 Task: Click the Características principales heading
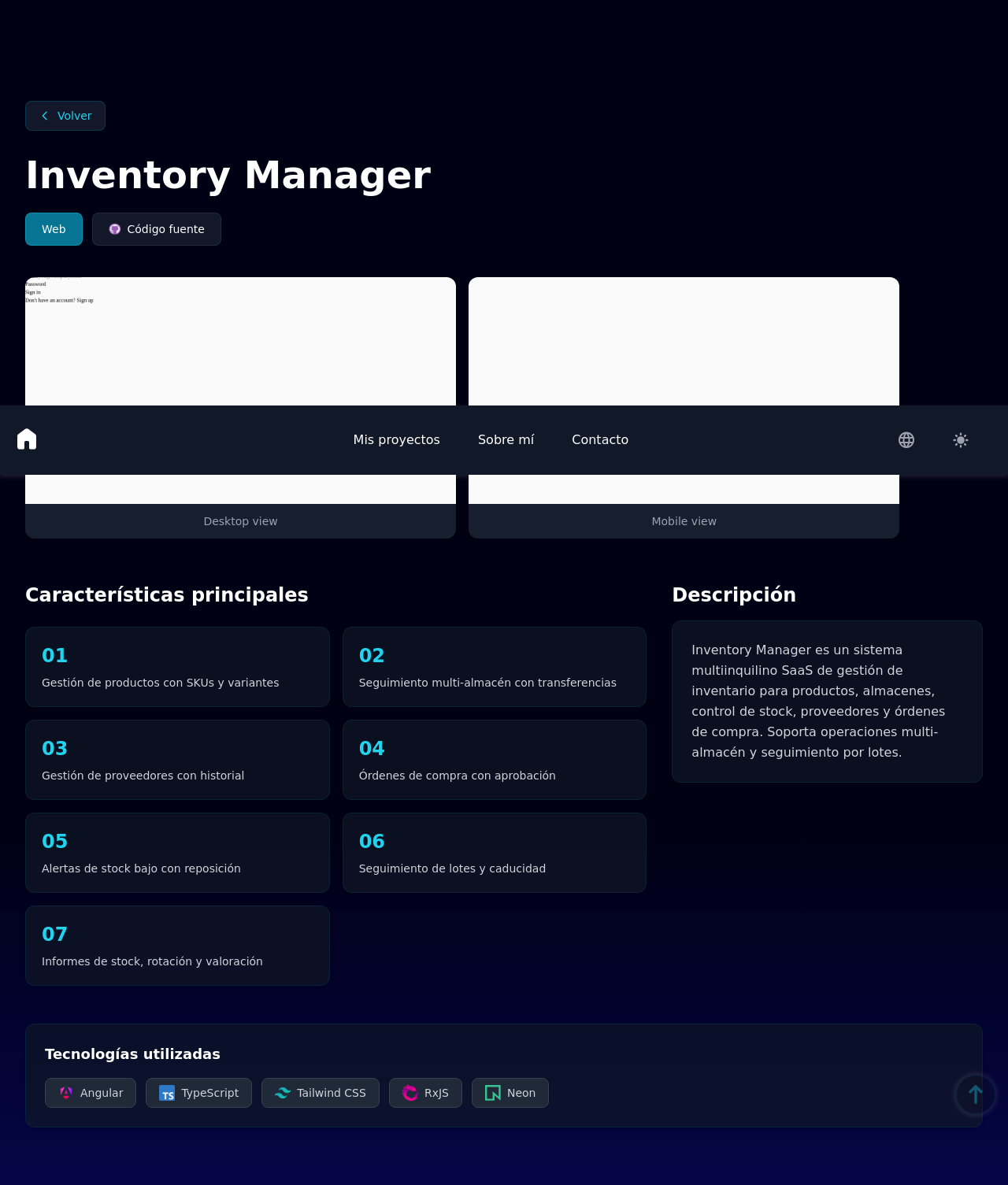(167, 594)
